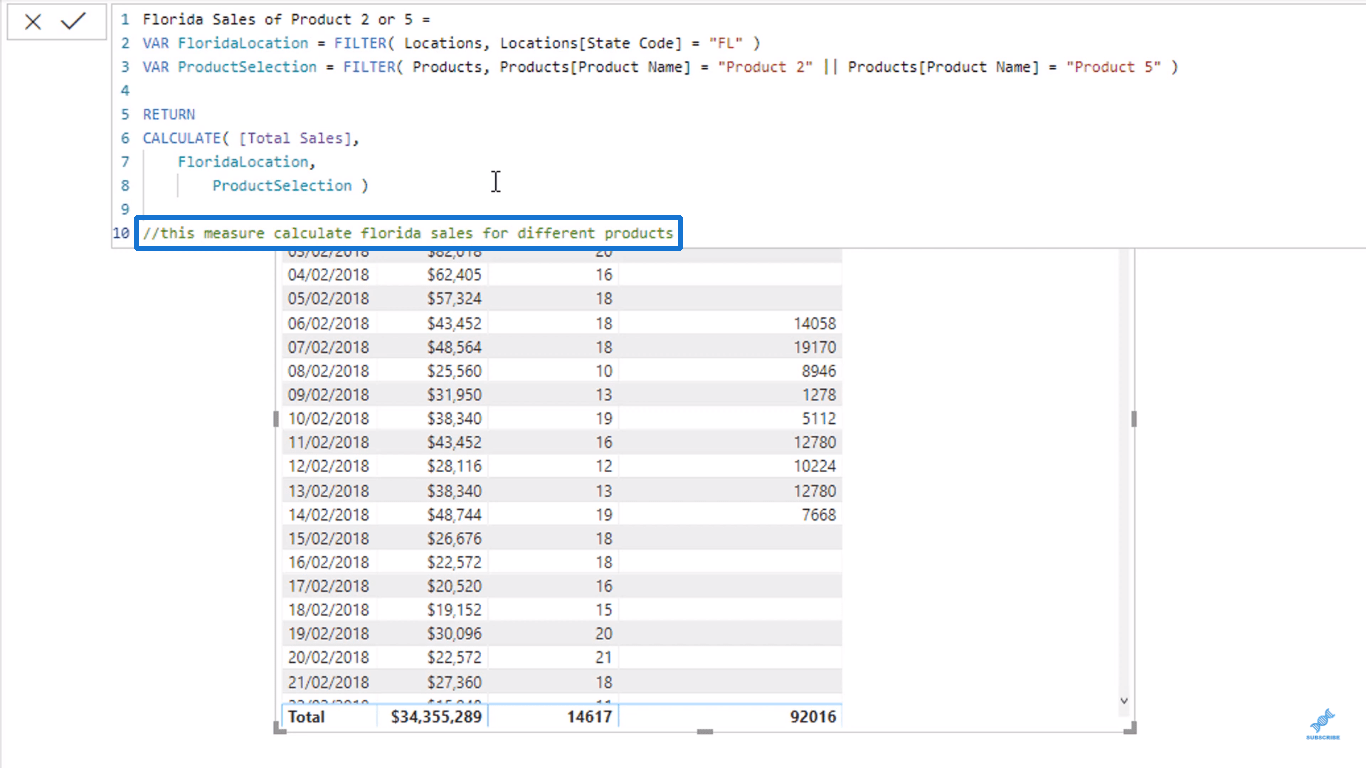Viewport: 1366px width, 768px height.
Task: Click the 17/02/2018 date cell
Action: (328, 586)
